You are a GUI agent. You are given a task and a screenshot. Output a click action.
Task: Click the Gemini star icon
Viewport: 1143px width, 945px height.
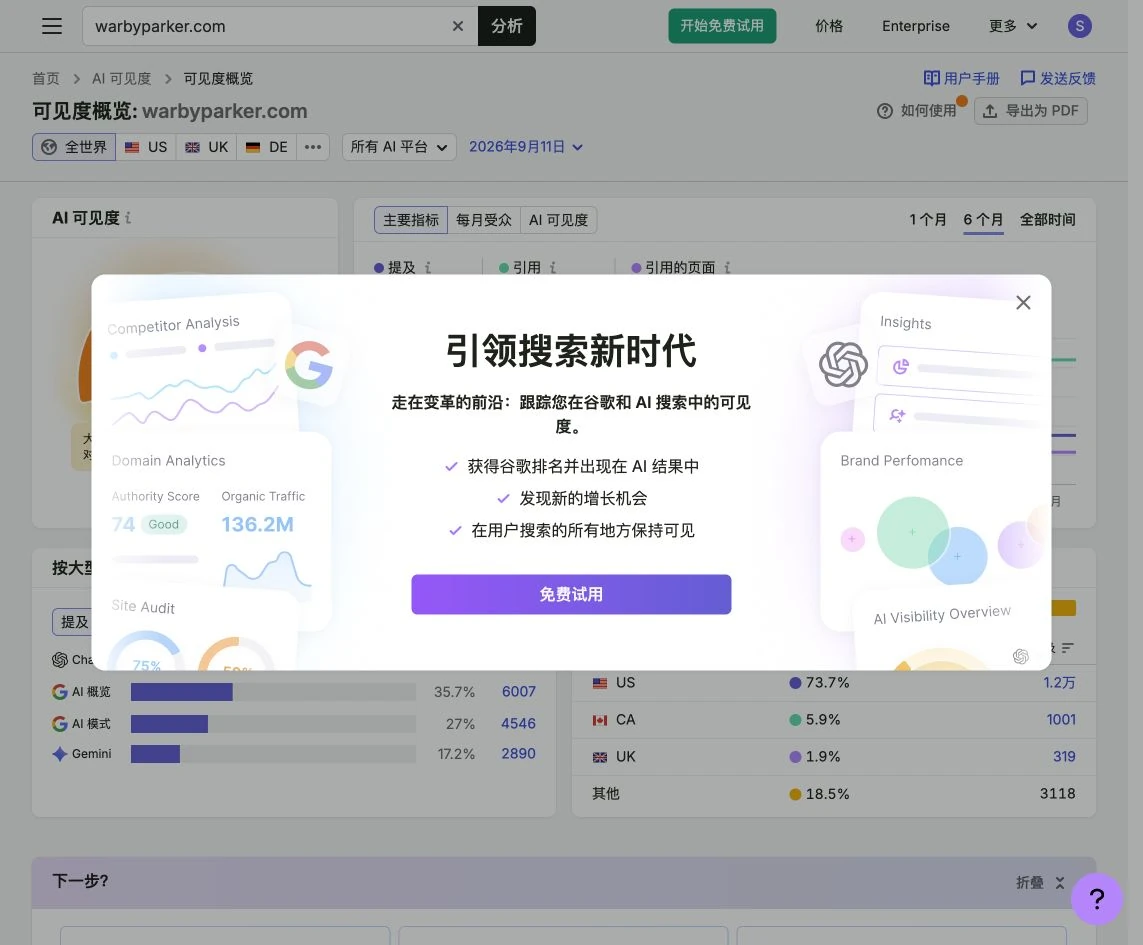pos(60,754)
